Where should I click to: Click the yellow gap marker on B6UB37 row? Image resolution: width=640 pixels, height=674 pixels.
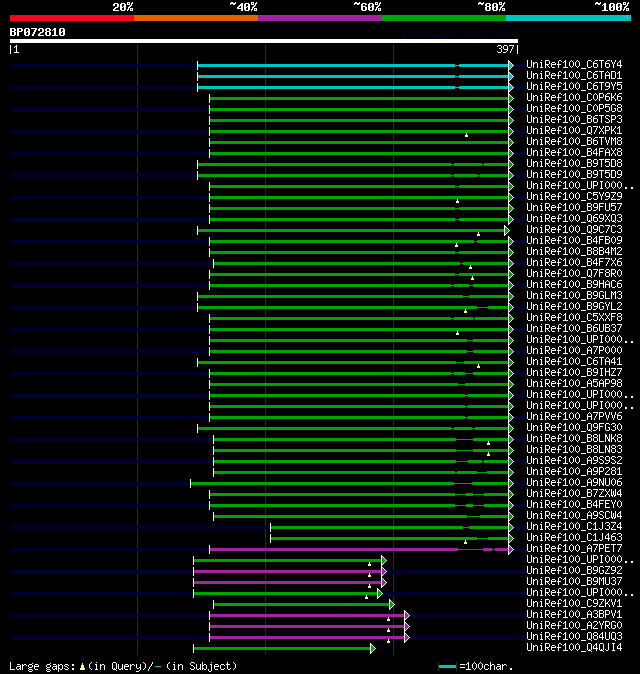457,333
